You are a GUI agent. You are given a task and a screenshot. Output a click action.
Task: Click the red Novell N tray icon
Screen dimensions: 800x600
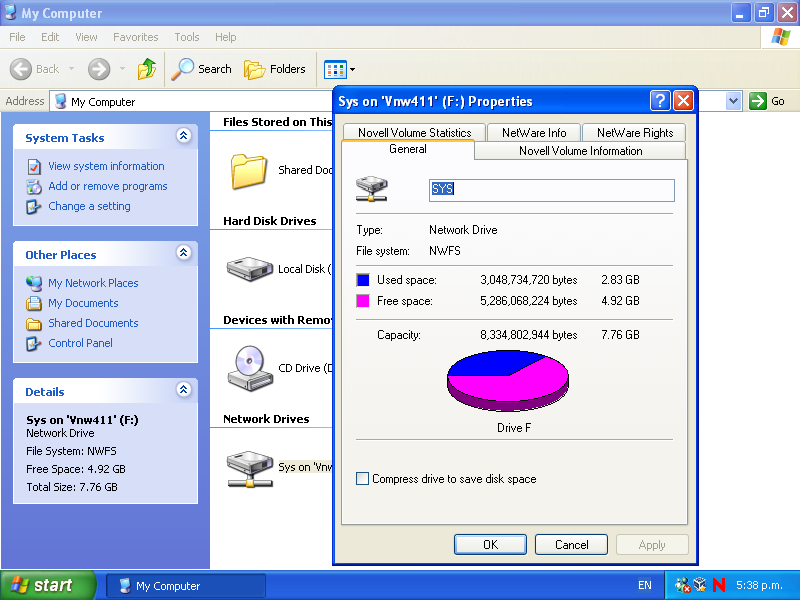pyautogui.click(x=719, y=585)
